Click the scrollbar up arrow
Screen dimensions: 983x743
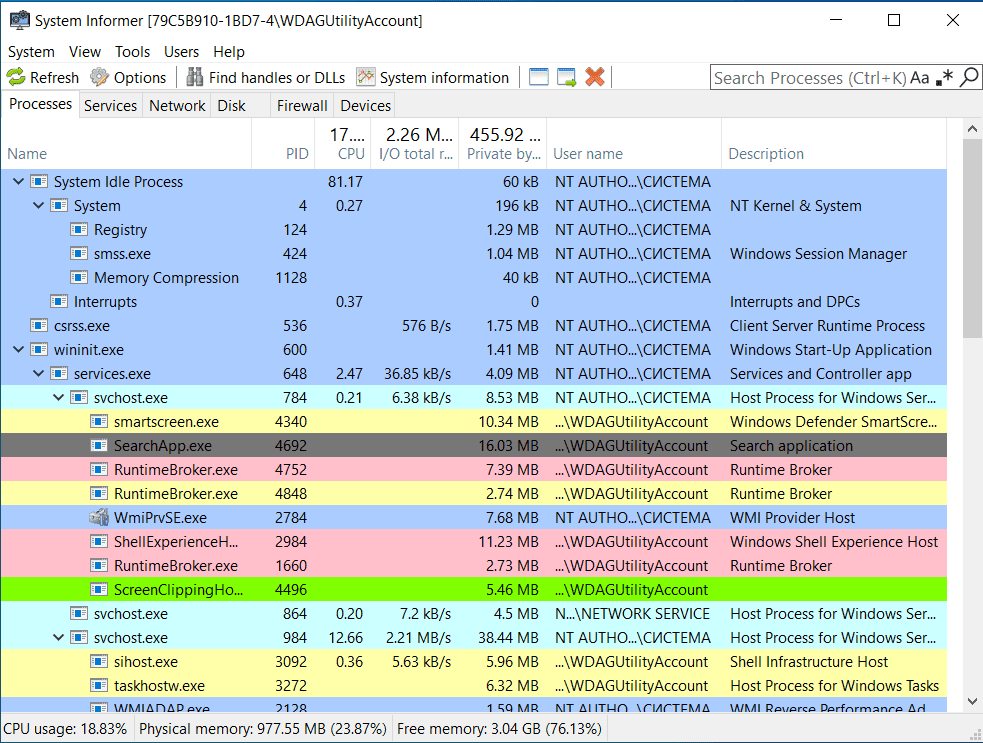(972, 129)
